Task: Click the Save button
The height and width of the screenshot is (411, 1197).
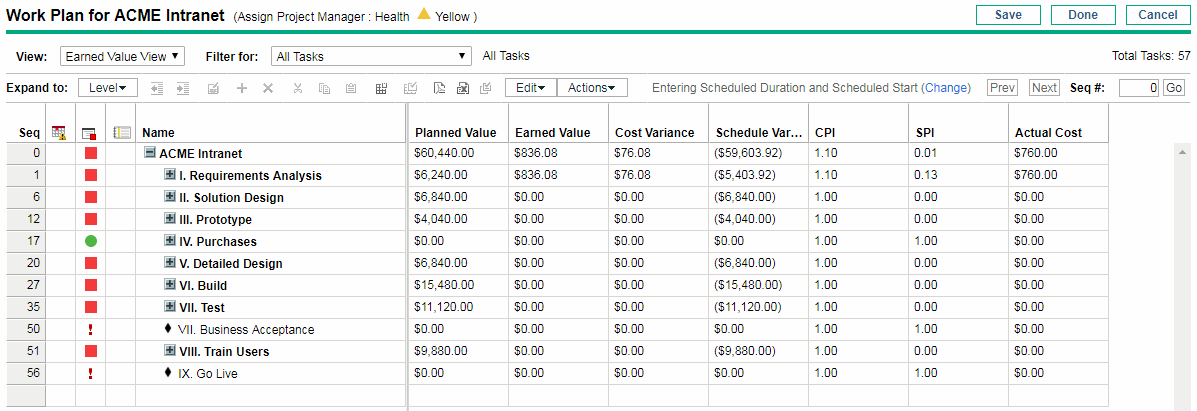Action: [1008, 15]
